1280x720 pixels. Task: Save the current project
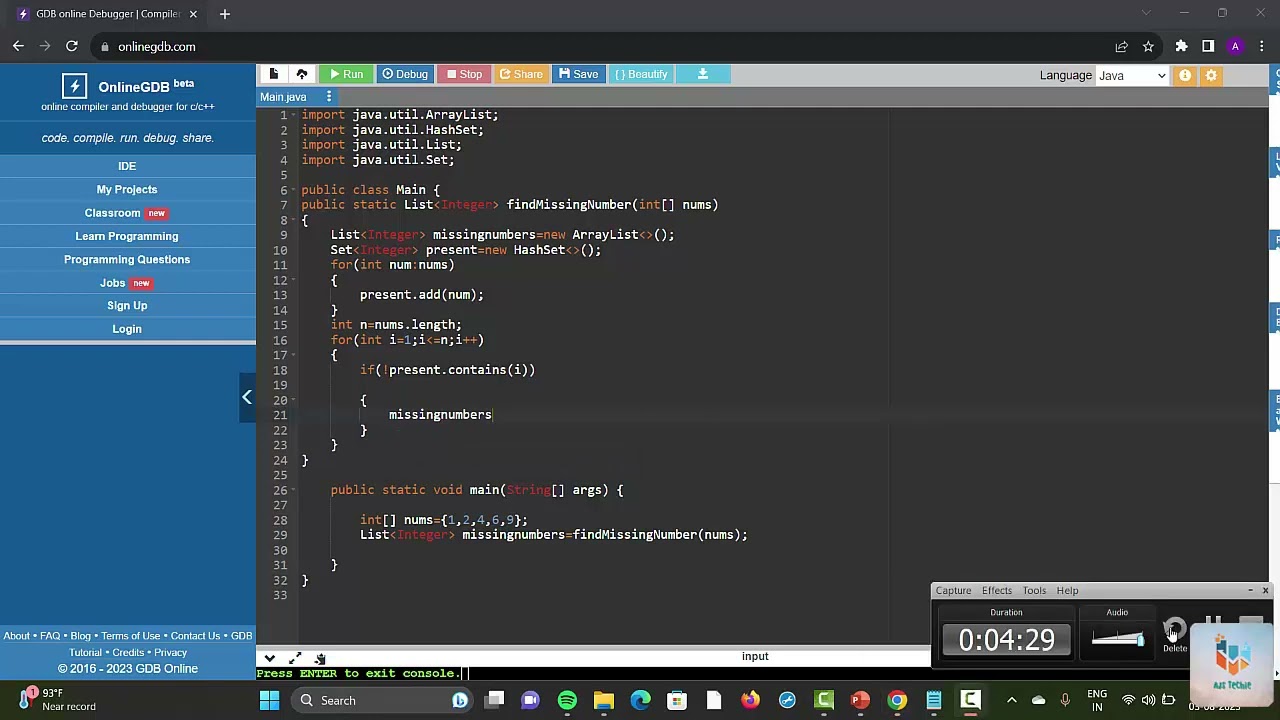point(578,74)
